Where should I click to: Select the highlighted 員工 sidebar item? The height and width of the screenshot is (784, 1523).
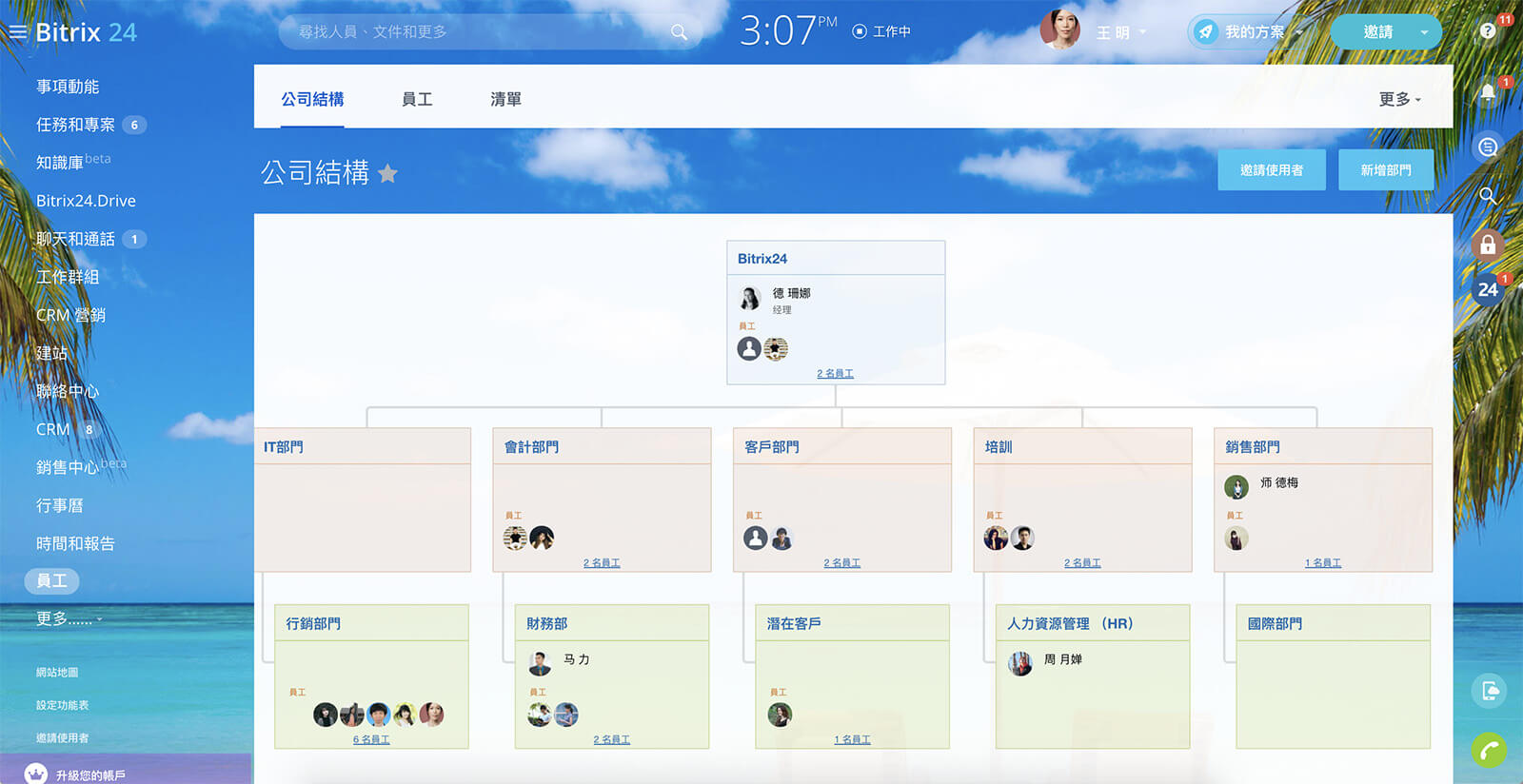51,580
